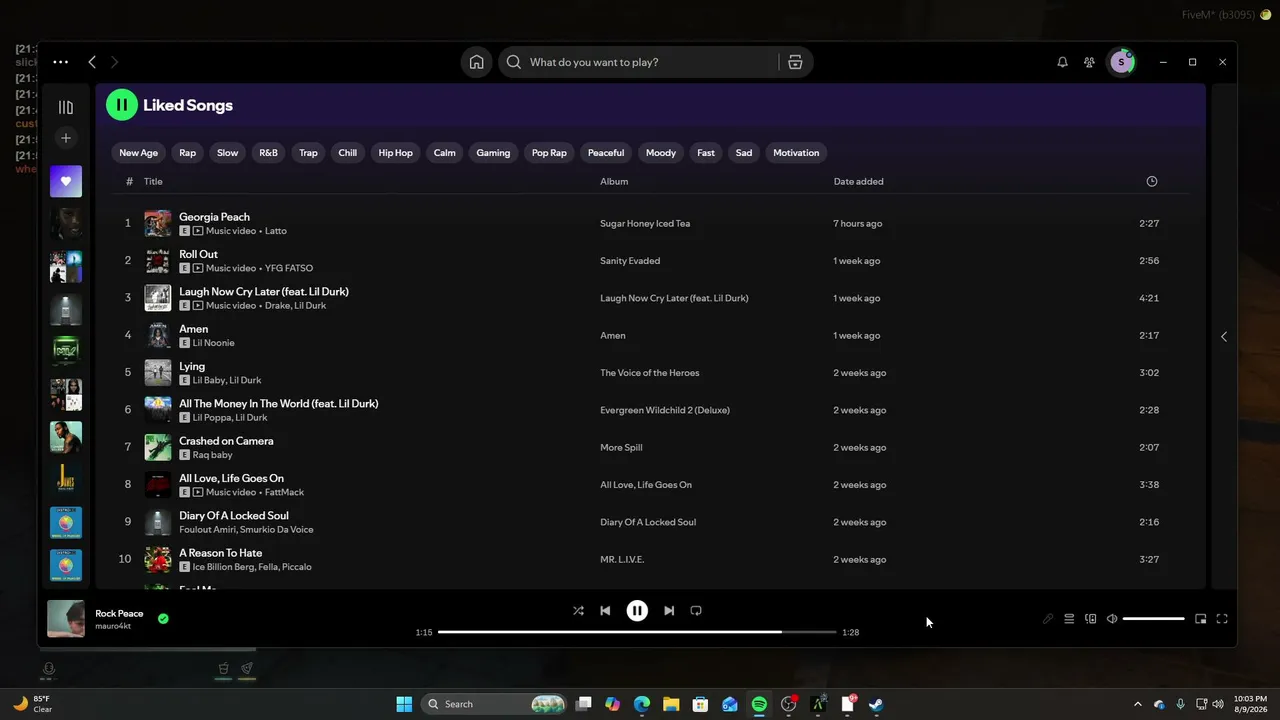Go back with the left arrow
The width and height of the screenshot is (1280, 720).
[x=92, y=62]
